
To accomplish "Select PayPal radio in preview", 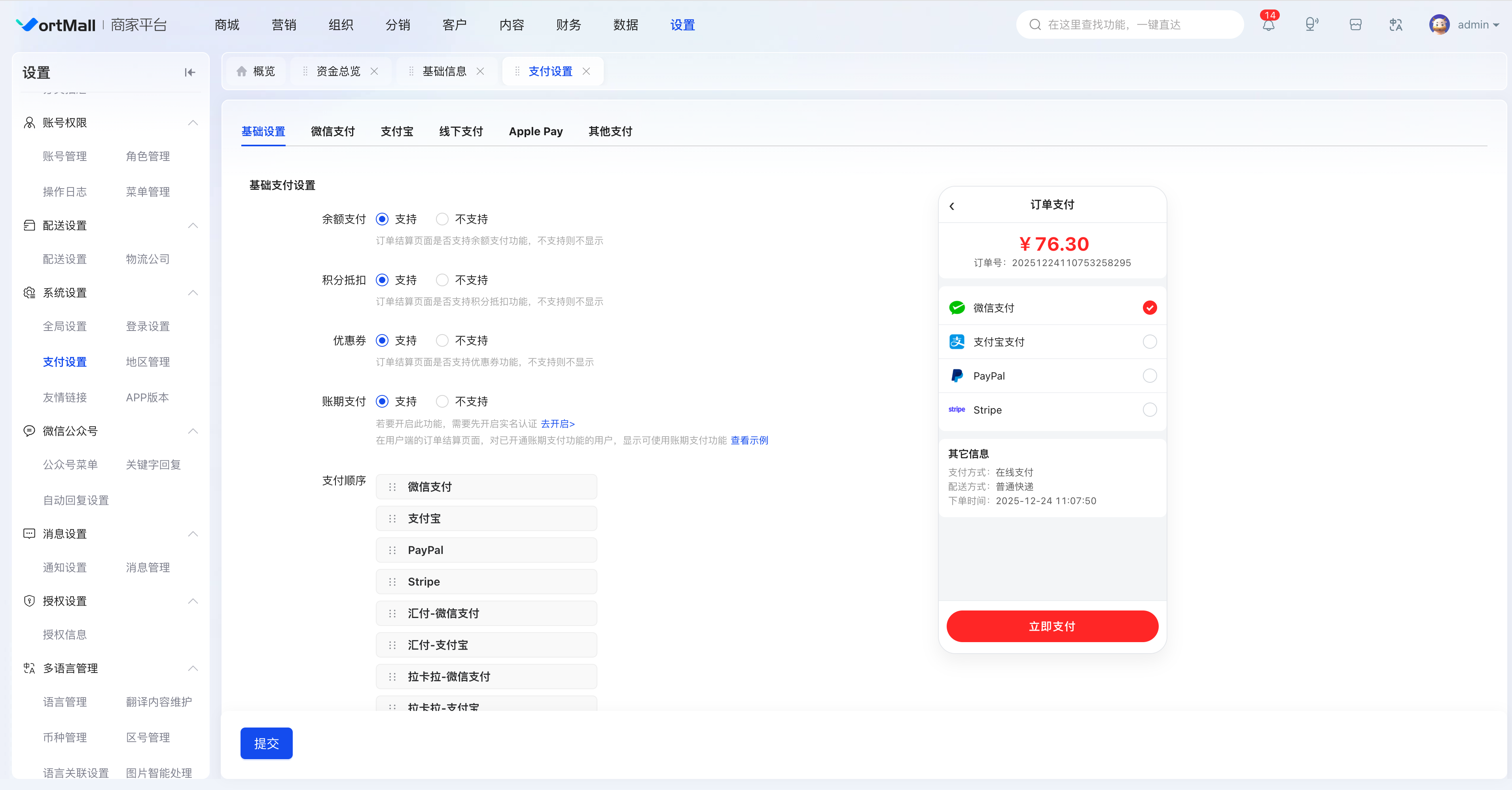I will tap(1149, 375).
